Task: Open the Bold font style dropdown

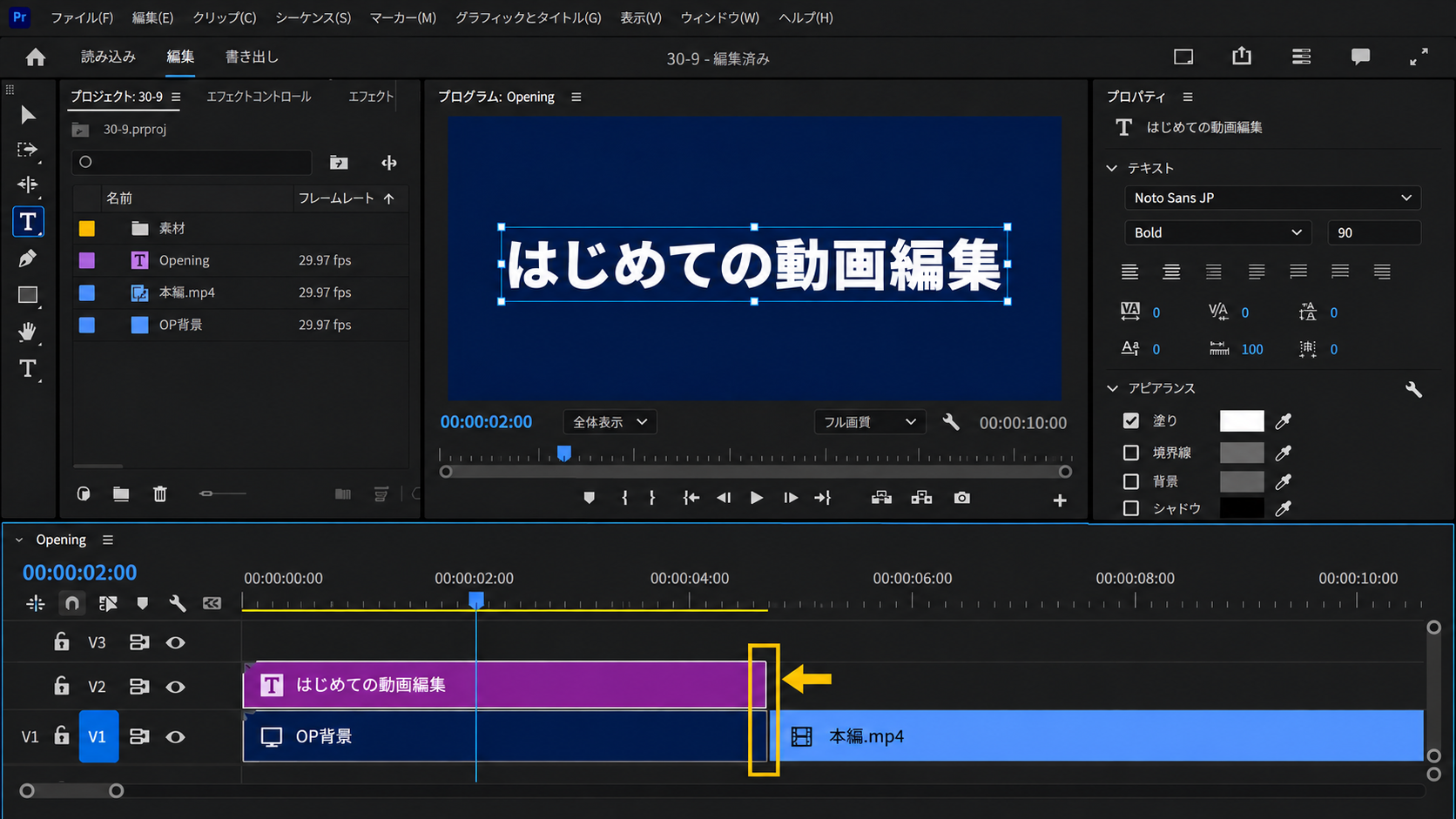Action: coord(1217,232)
